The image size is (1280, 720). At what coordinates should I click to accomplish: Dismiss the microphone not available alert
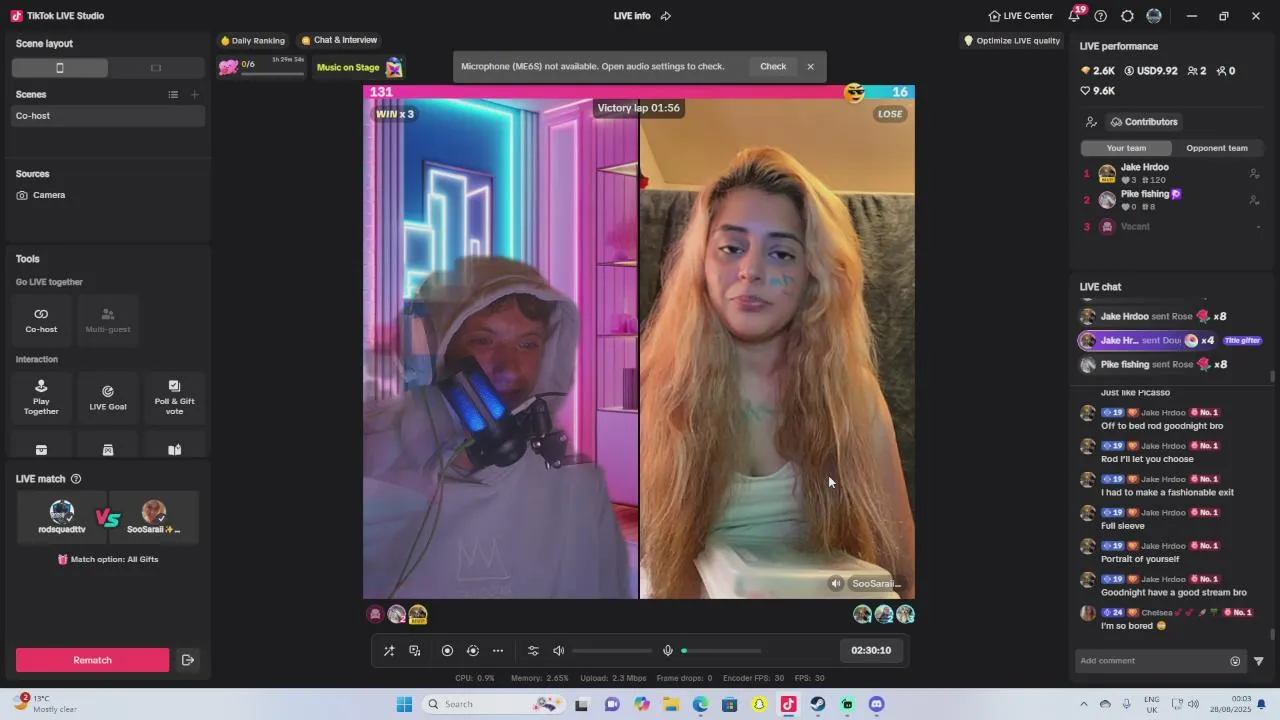[x=811, y=67]
